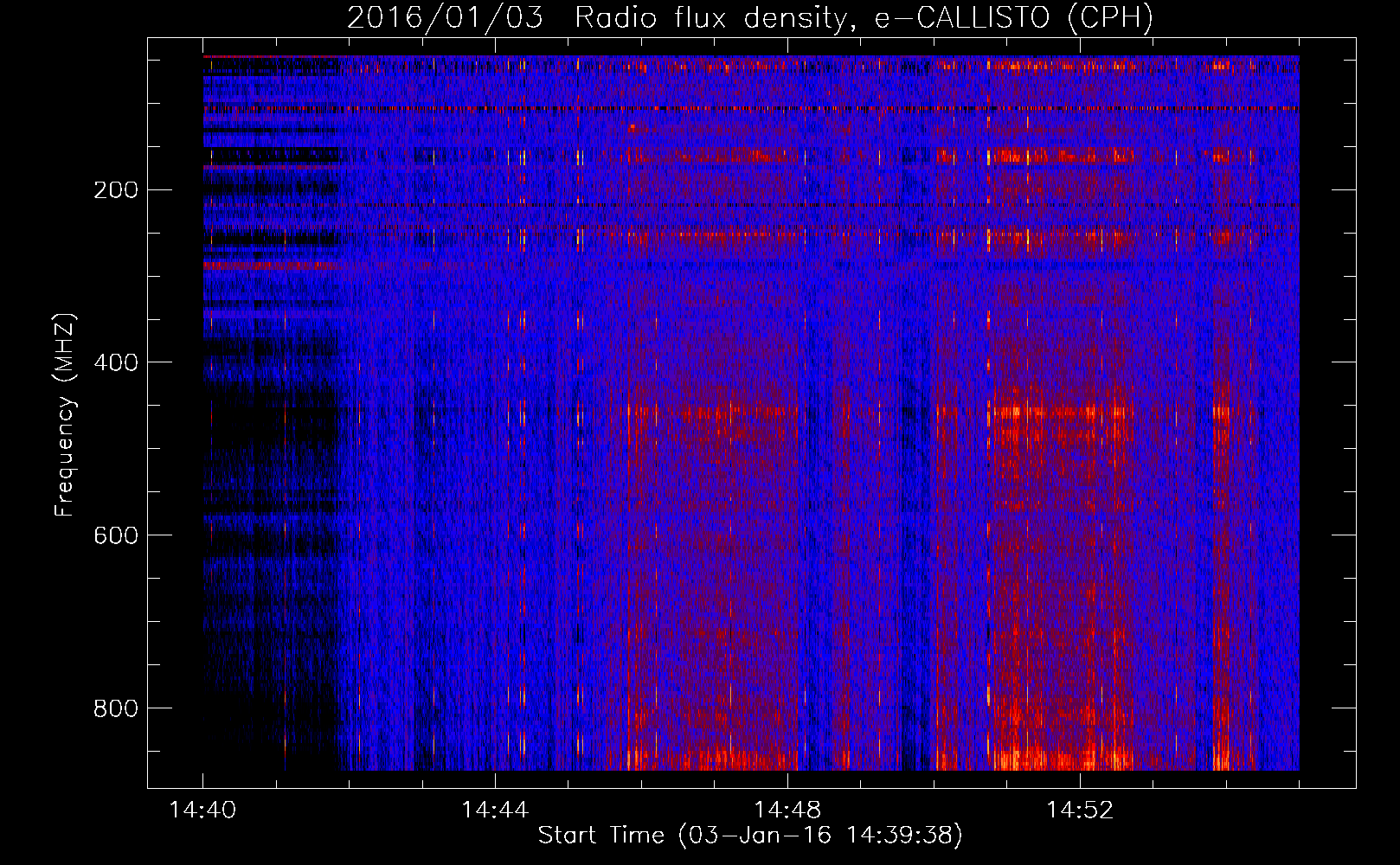Click the 14:40 time axis label
The image size is (1400, 865).
click(x=202, y=810)
